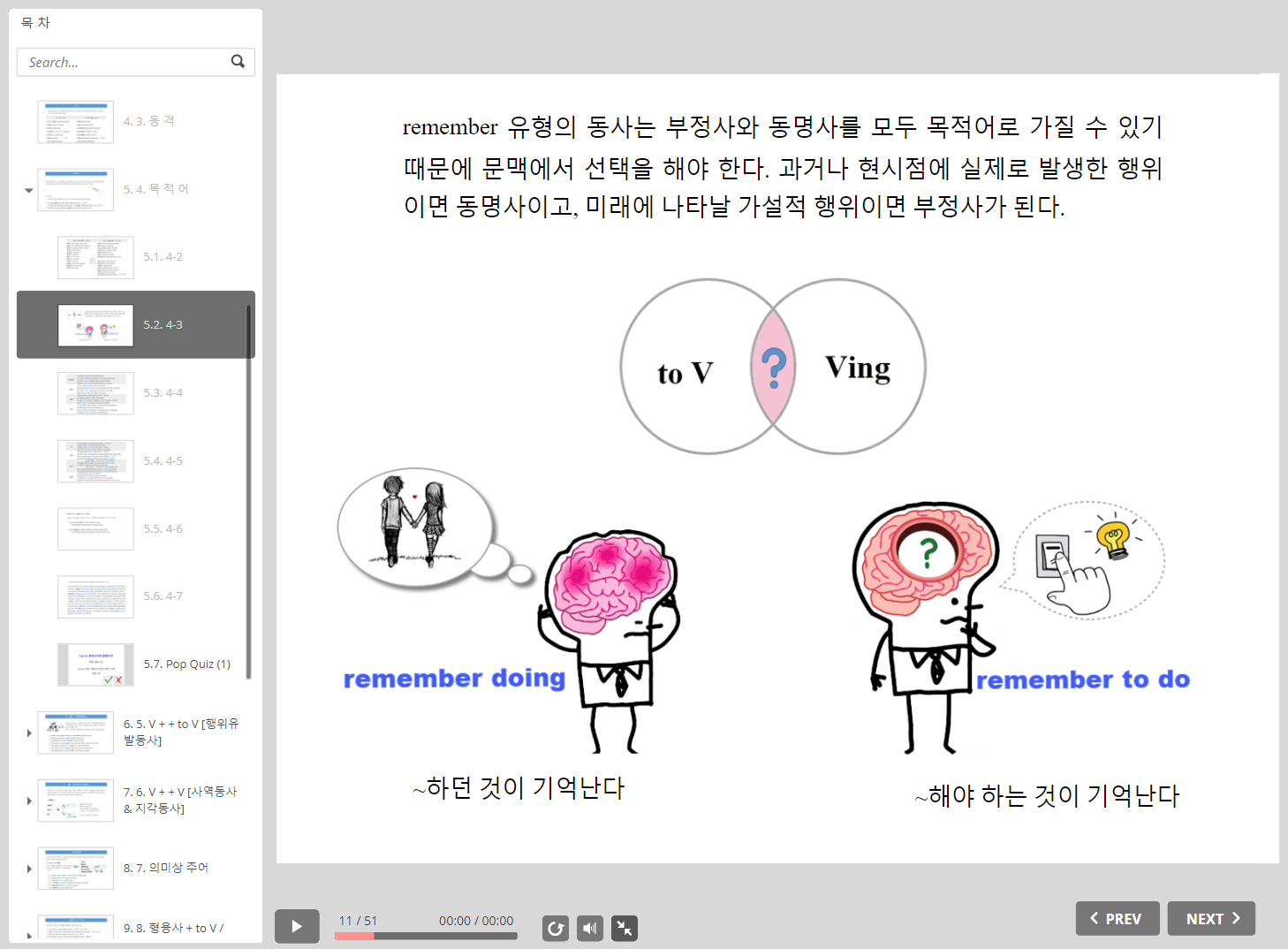This screenshot has width=1288, height=949.
Task: Play the slide with the play button
Action: pyautogui.click(x=297, y=926)
